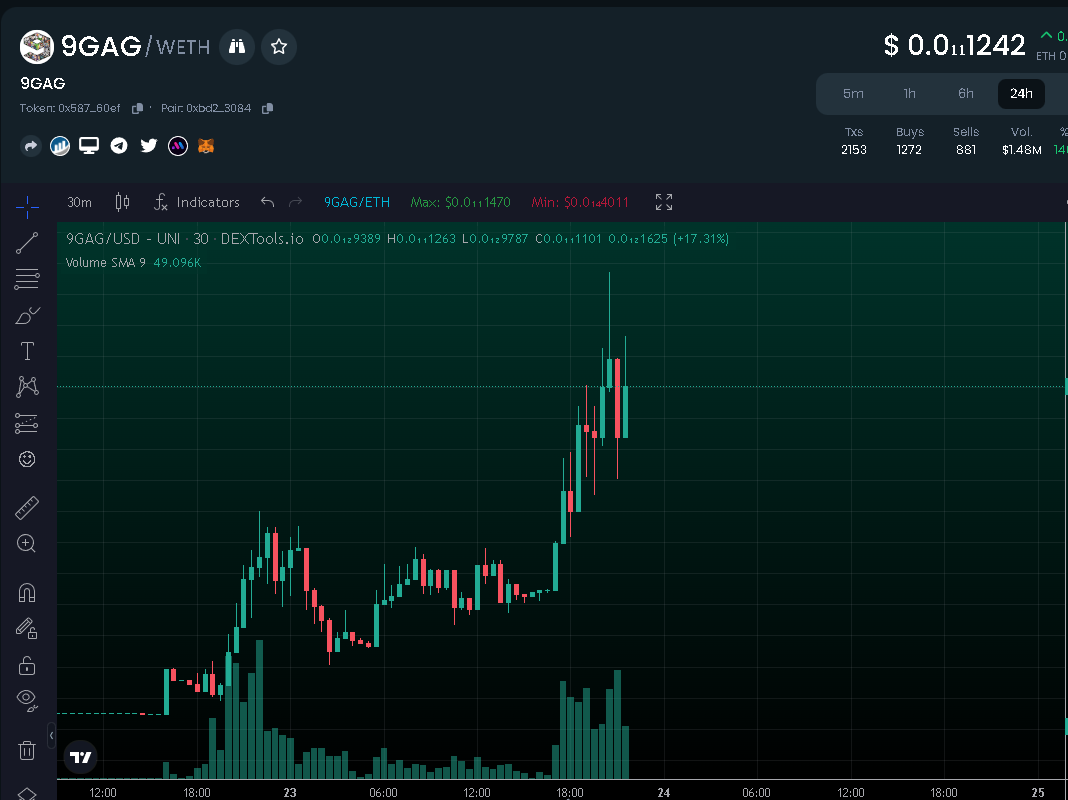The width and height of the screenshot is (1068, 800).
Task: Click the 9GAG token logo image
Action: point(37,47)
